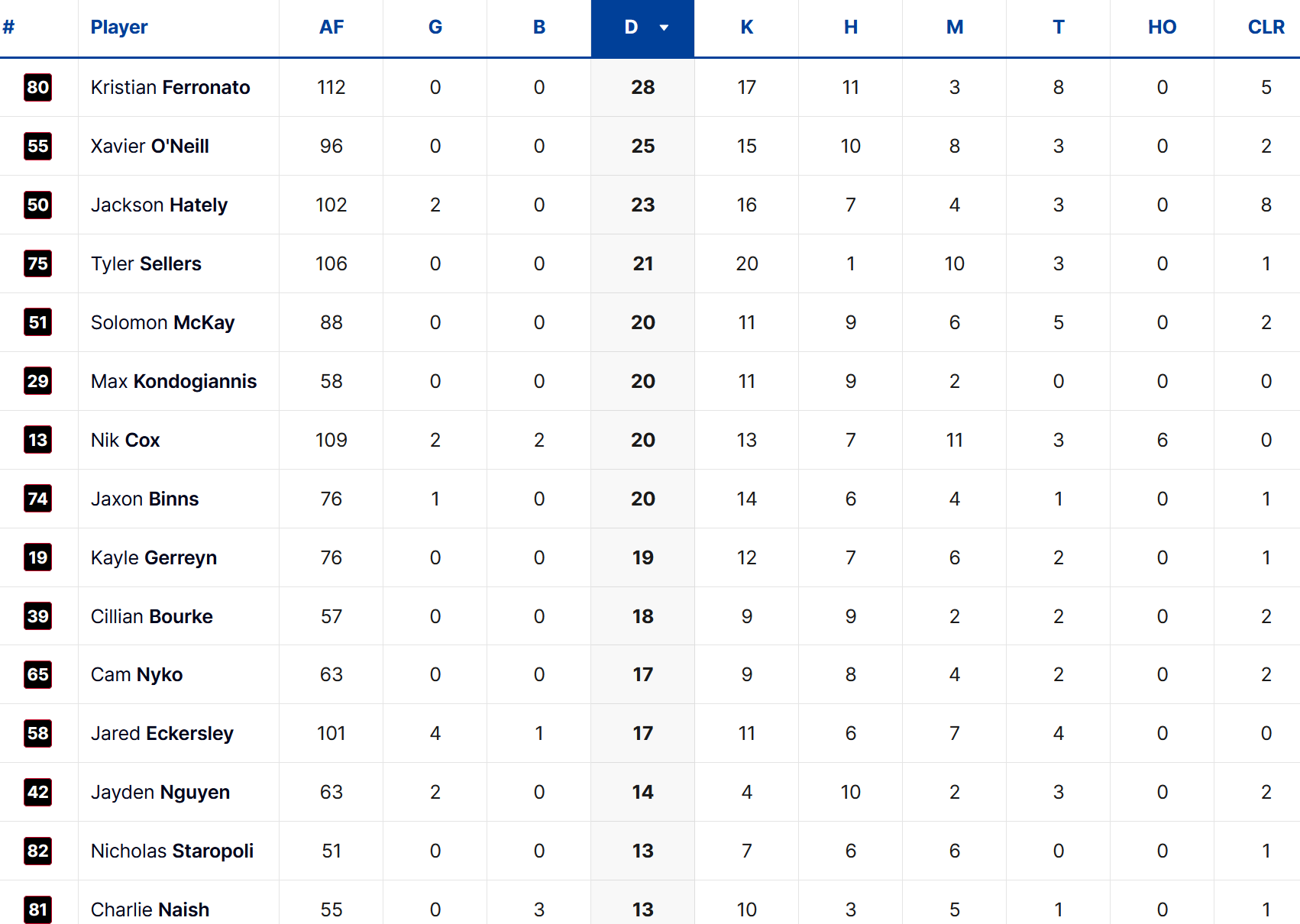Click jersey number badge 13
The width and height of the screenshot is (1300, 924).
click(37, 440)
